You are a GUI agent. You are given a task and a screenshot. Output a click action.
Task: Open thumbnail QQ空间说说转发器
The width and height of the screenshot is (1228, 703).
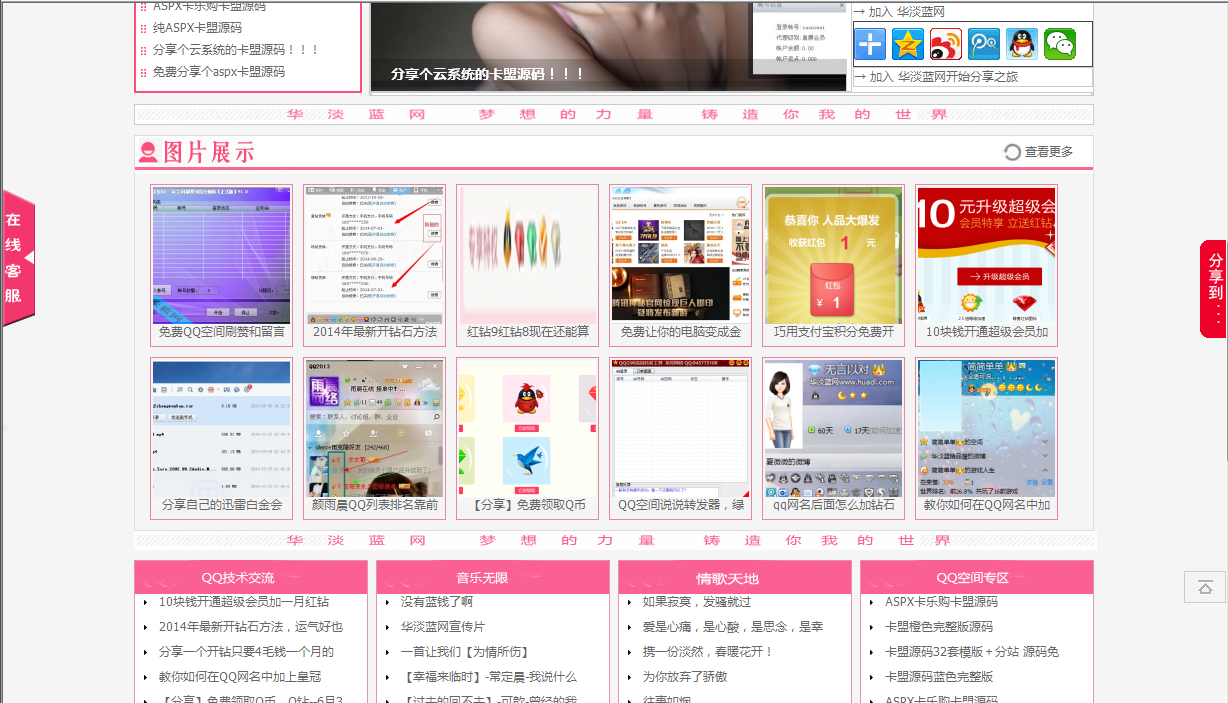[x=680, y=438]
